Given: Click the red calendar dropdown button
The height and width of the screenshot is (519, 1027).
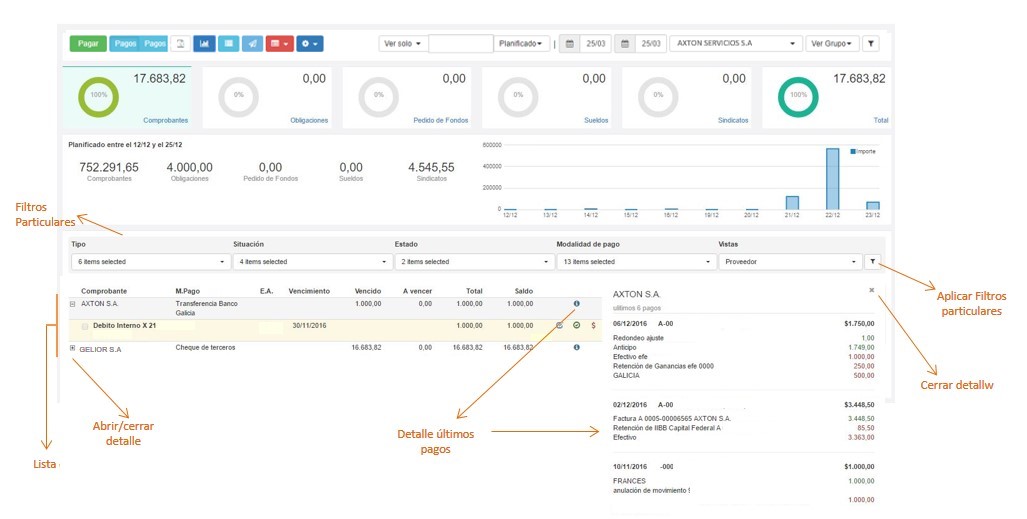Looking at the screenshot, I should tap(280, 44).
